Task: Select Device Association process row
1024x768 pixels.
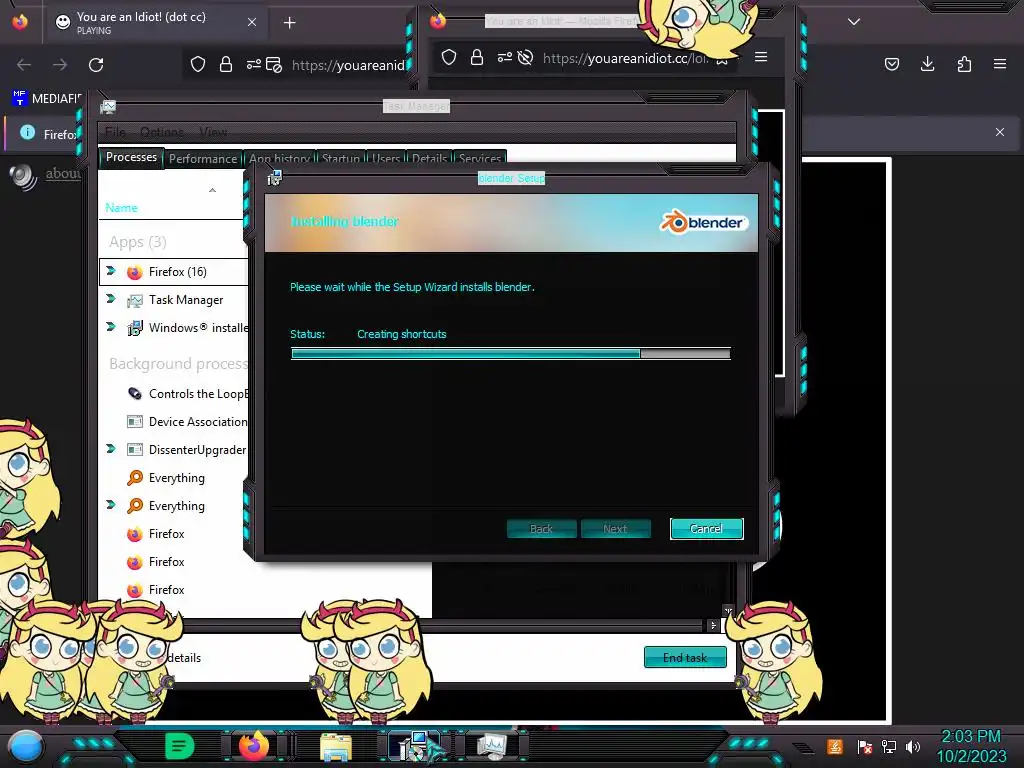Action: tap(174, 422)
